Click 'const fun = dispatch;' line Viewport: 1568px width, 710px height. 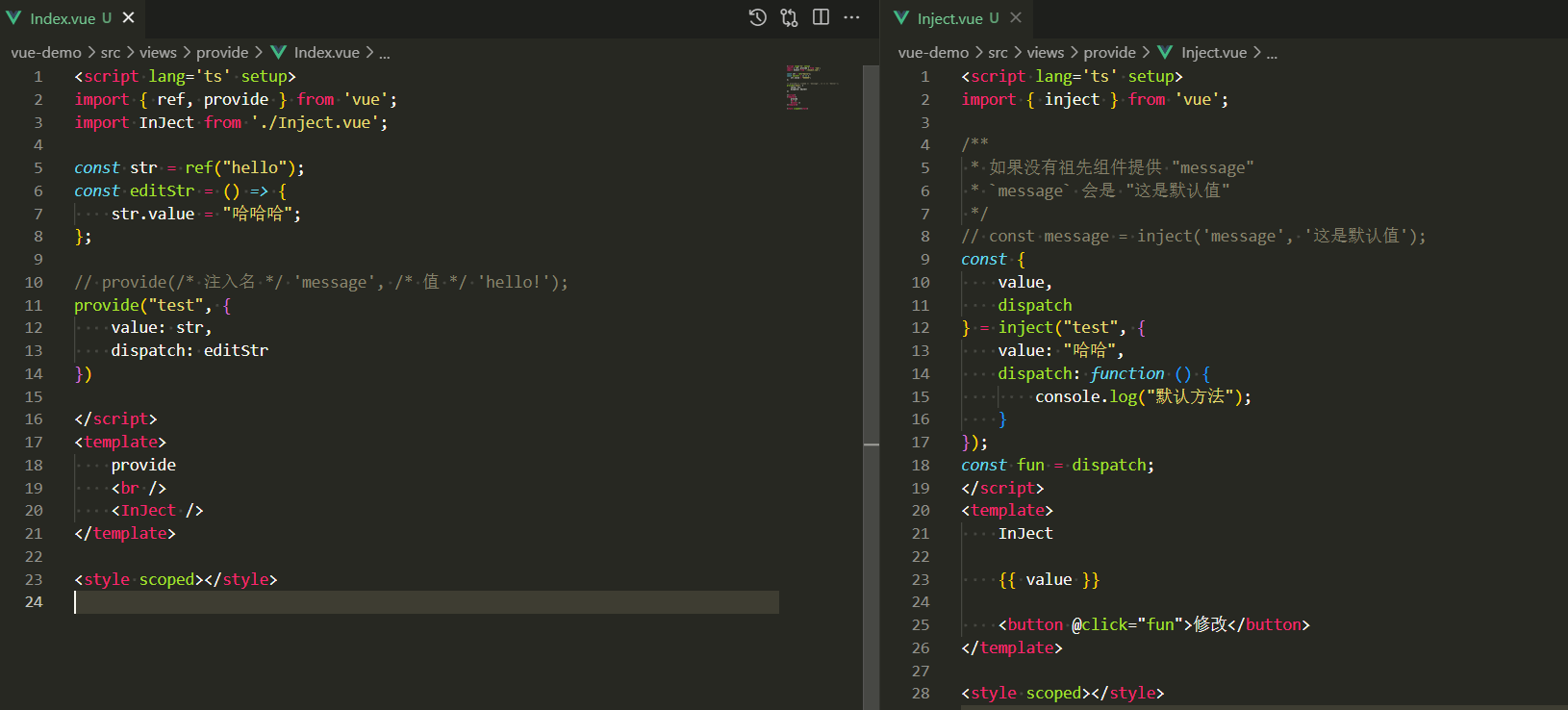pos(1057,466)
